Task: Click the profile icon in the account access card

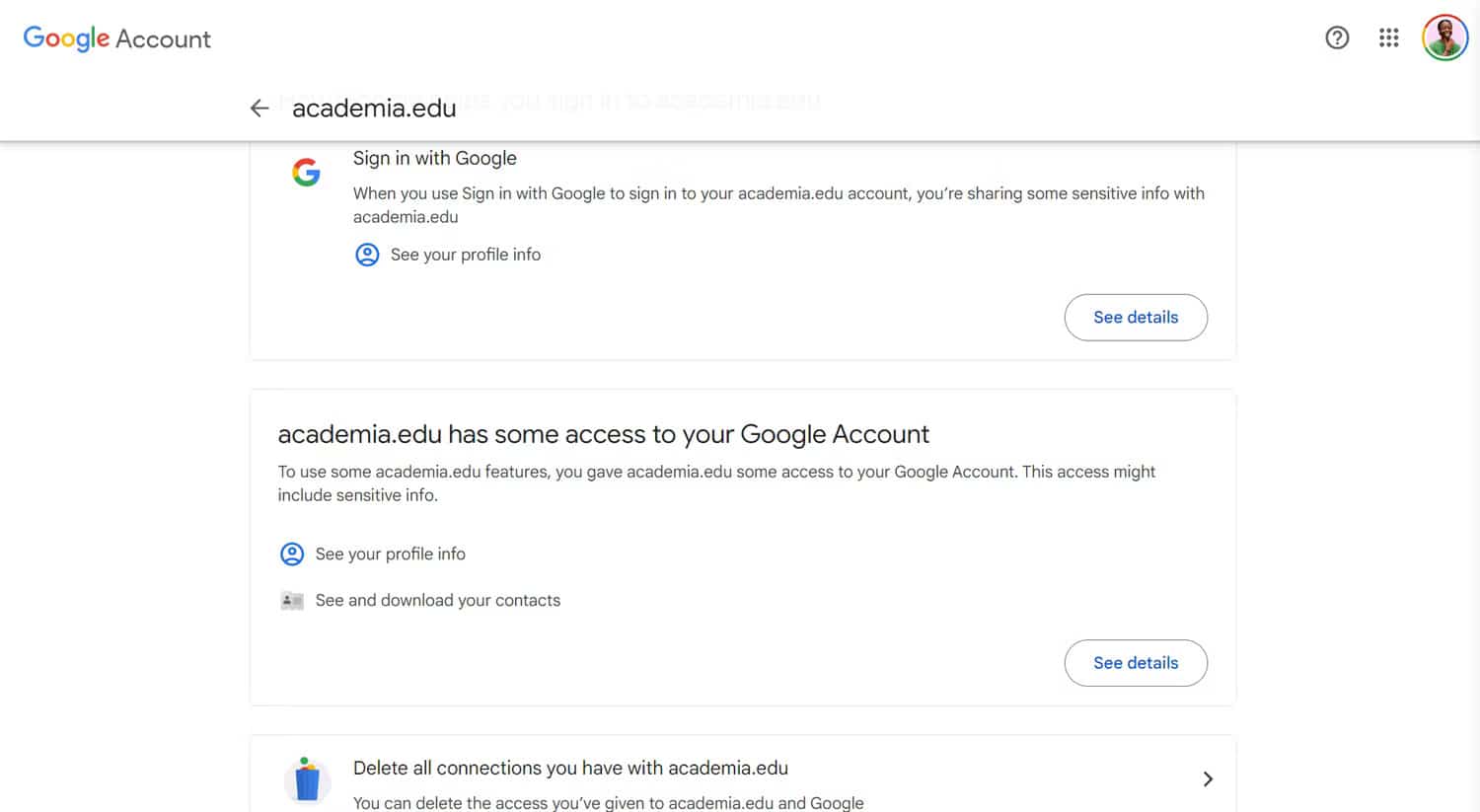Action: point(292,554)
